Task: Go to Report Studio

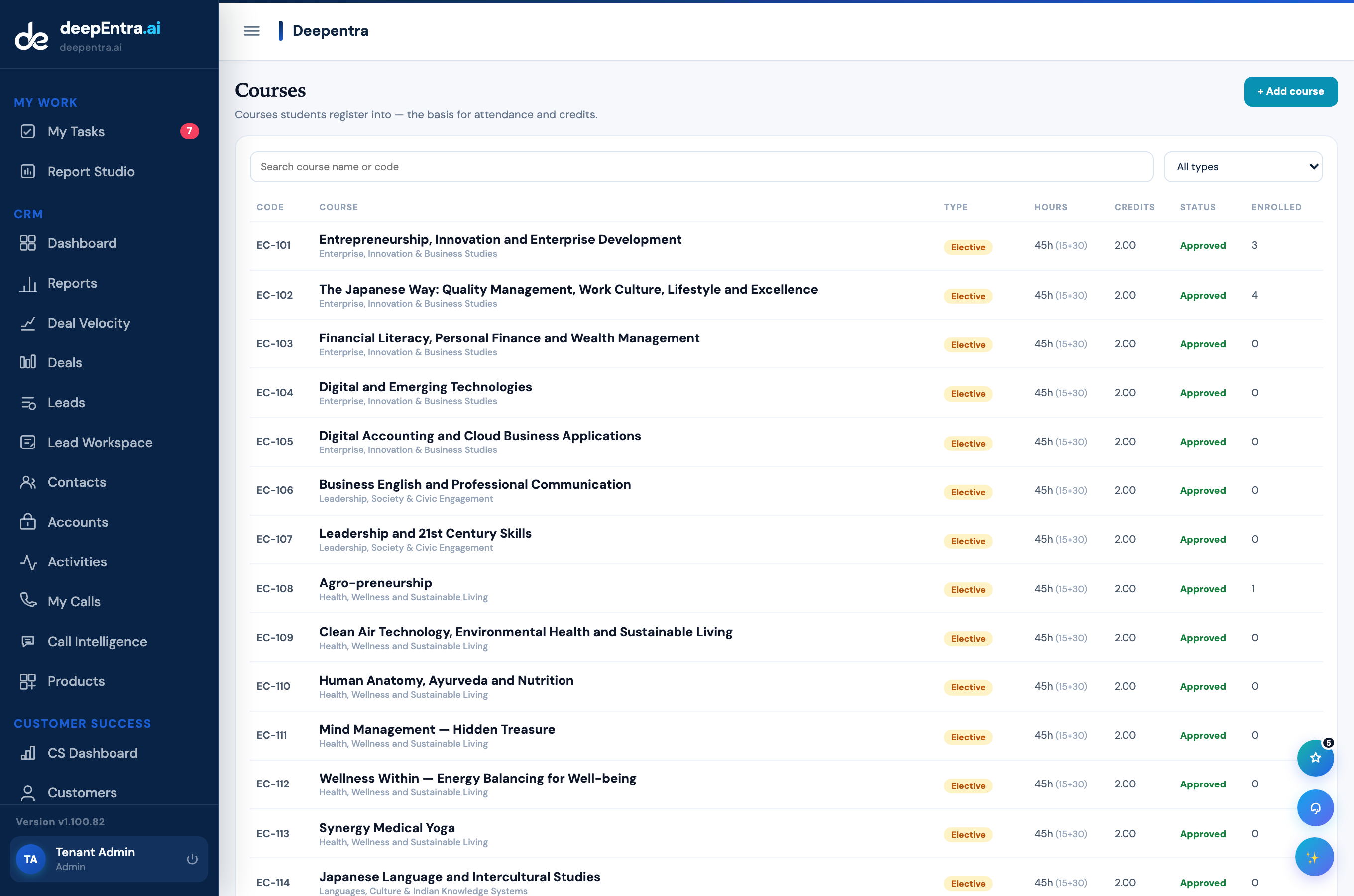Action: (x=109, y=171)
